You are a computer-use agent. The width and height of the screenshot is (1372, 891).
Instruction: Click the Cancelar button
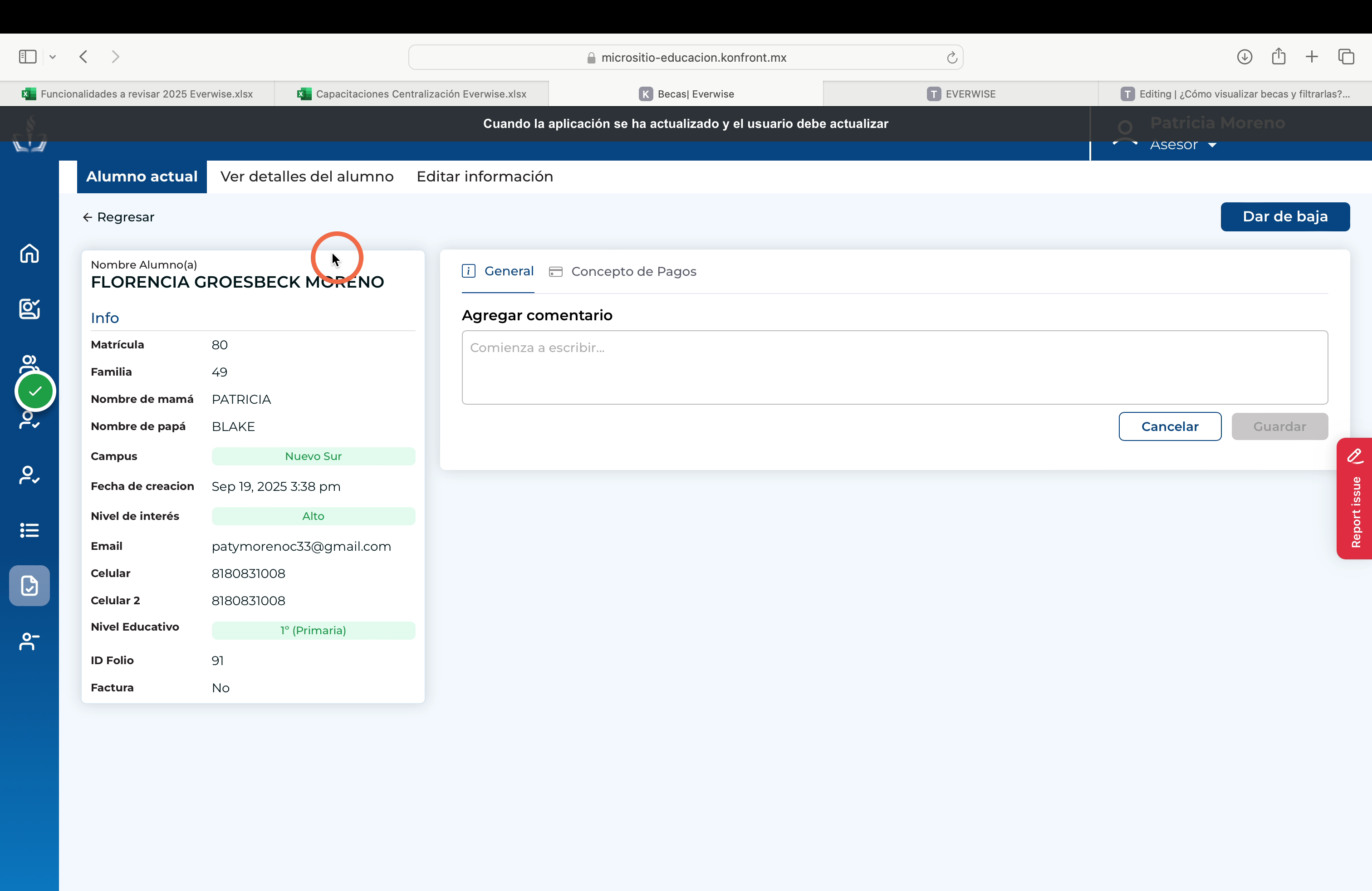coord(1170,426)
